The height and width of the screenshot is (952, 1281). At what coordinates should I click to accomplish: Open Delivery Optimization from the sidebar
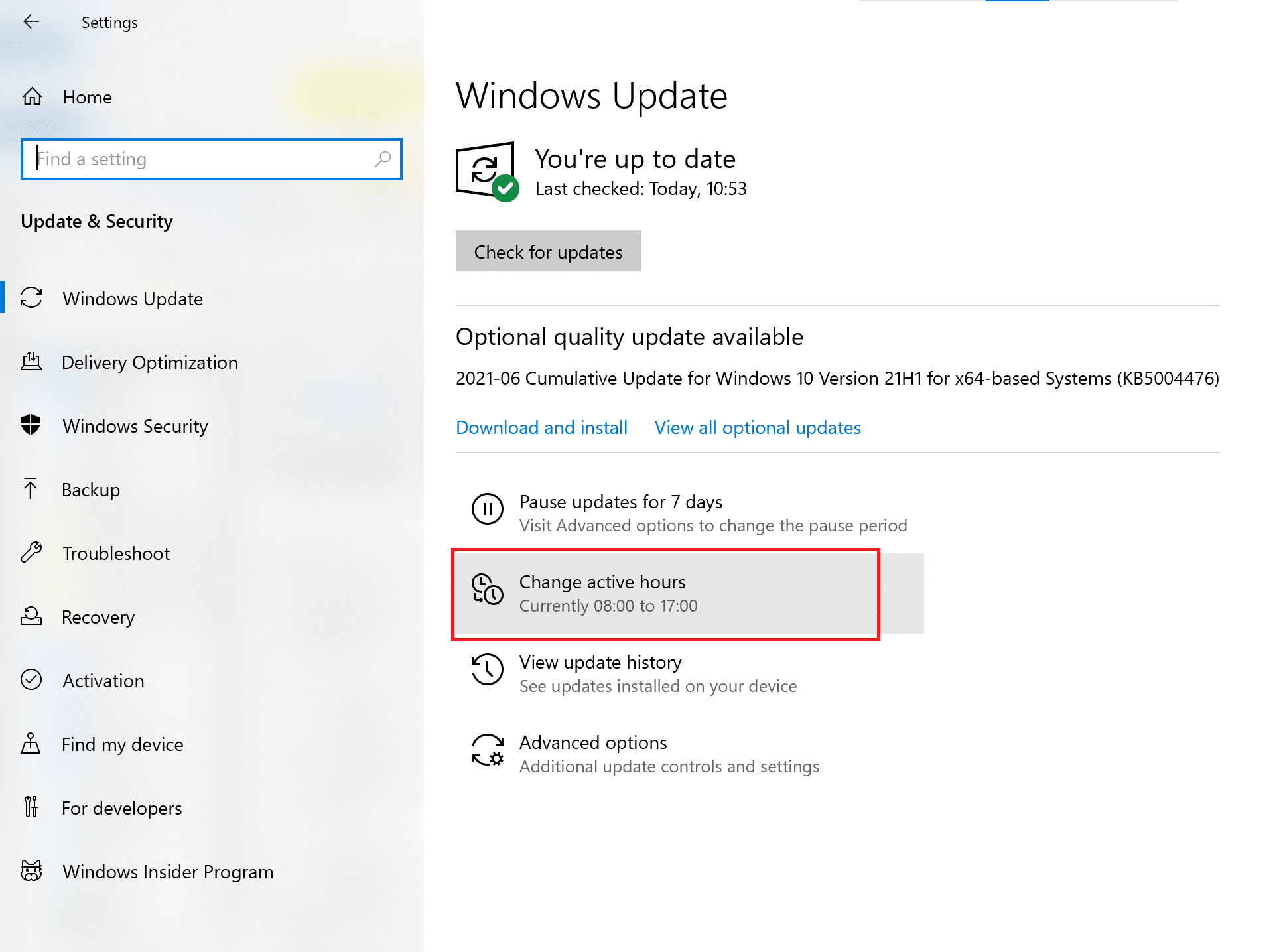[x=31, y=362]
